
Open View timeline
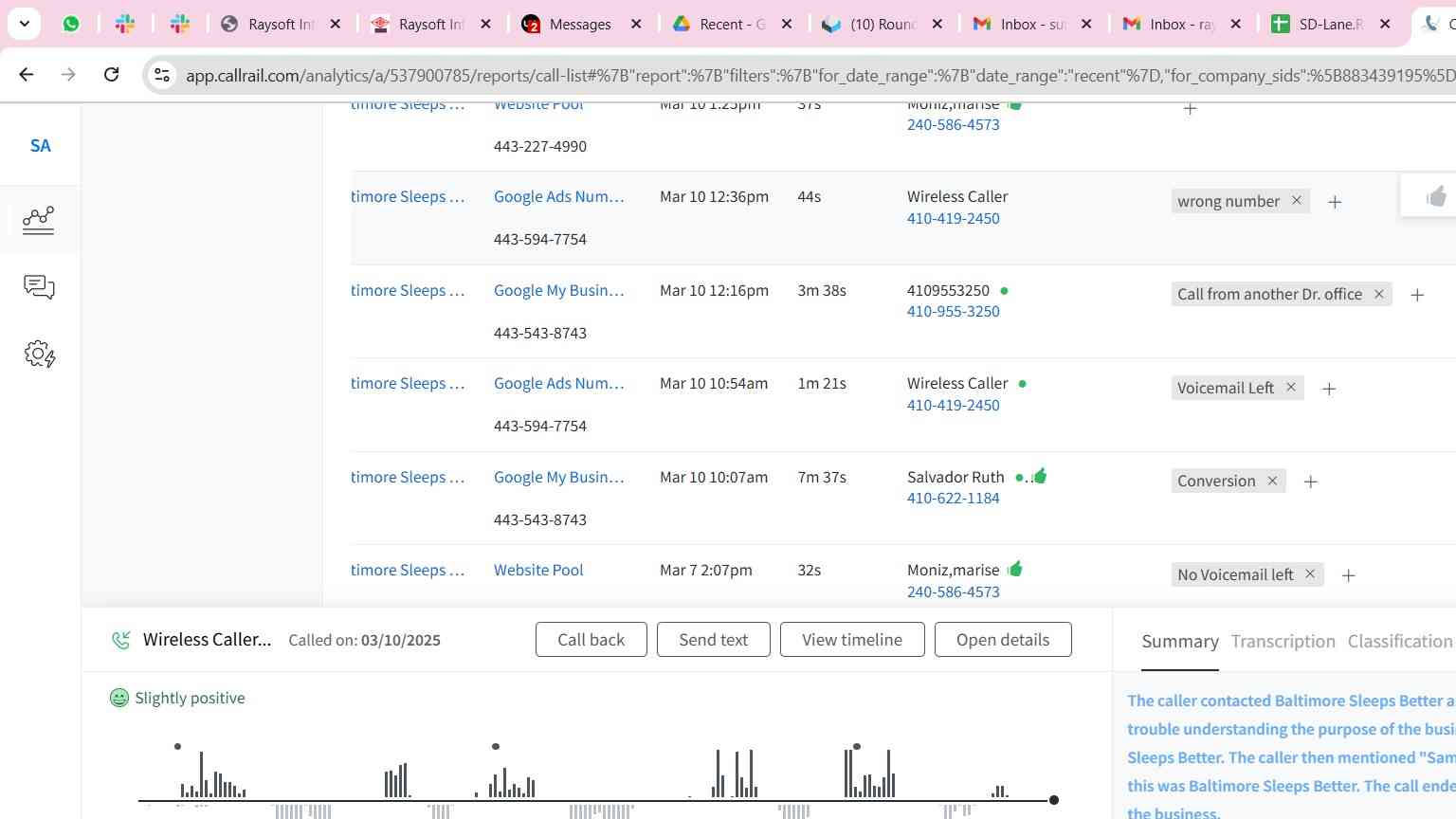coord(852,640)
